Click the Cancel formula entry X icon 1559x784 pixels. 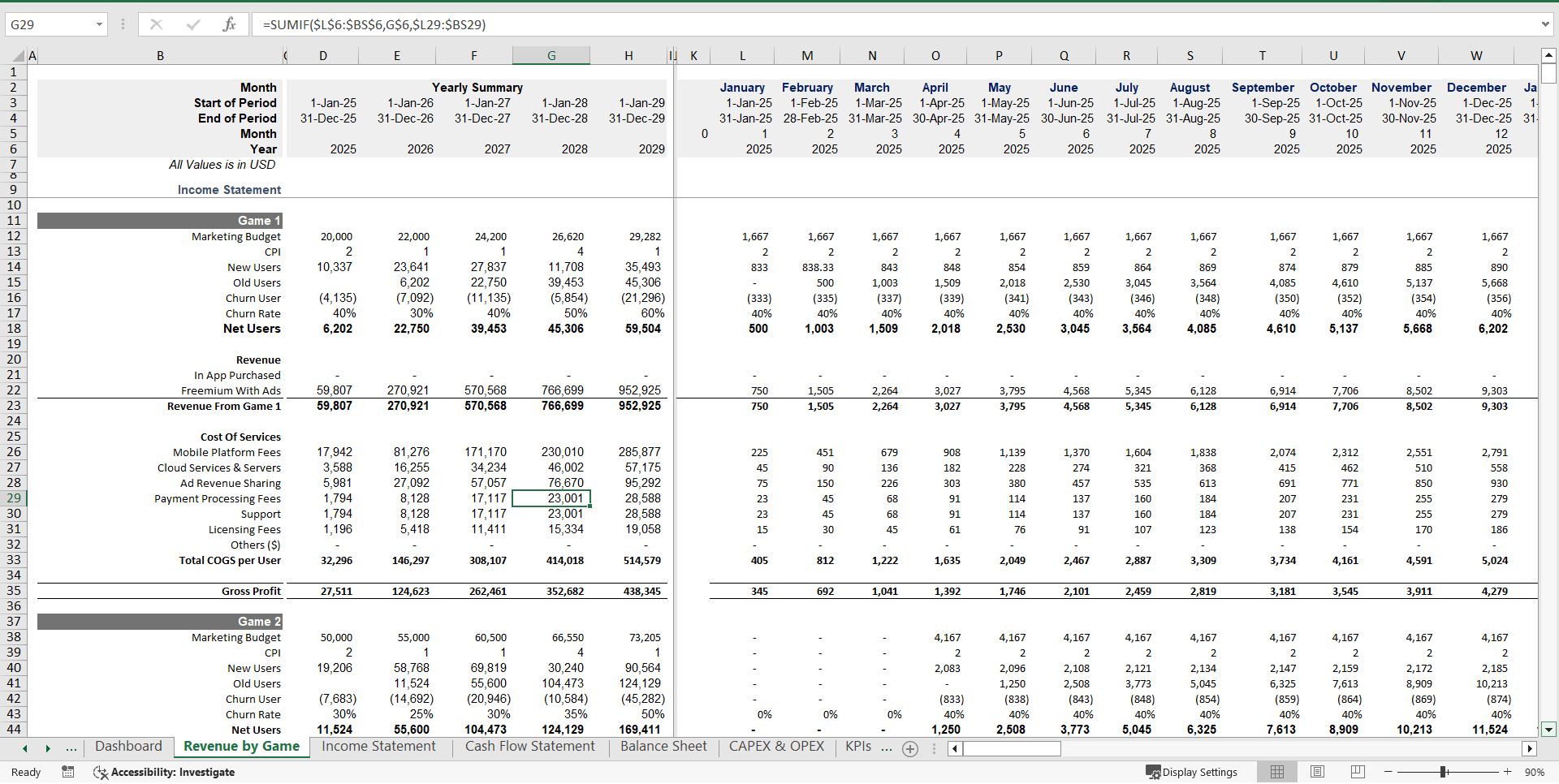(x=156, y=24)
